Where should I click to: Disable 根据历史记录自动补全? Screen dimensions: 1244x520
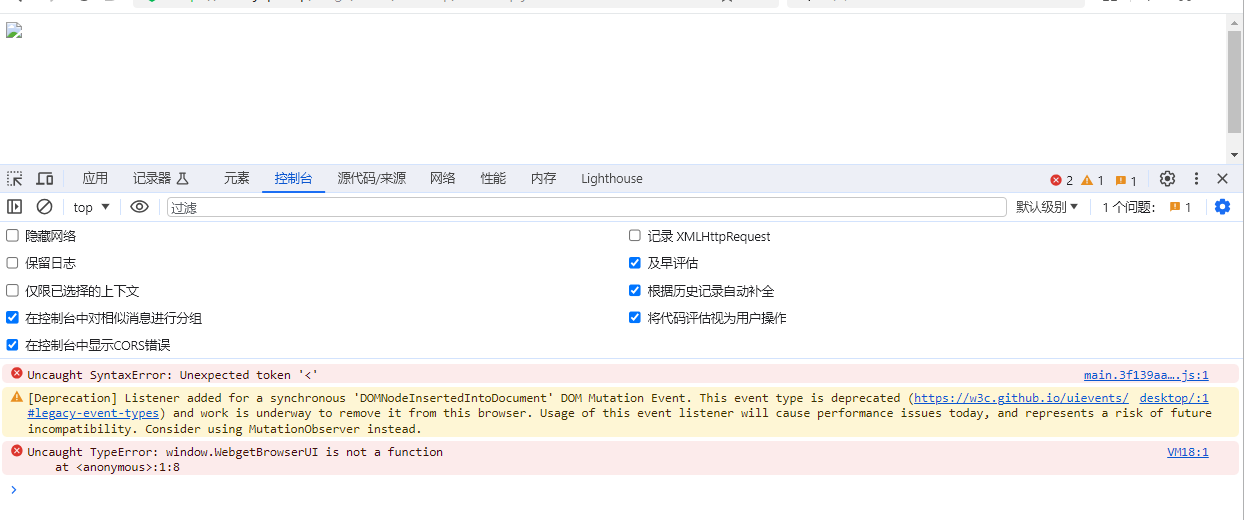coord(634,291)
